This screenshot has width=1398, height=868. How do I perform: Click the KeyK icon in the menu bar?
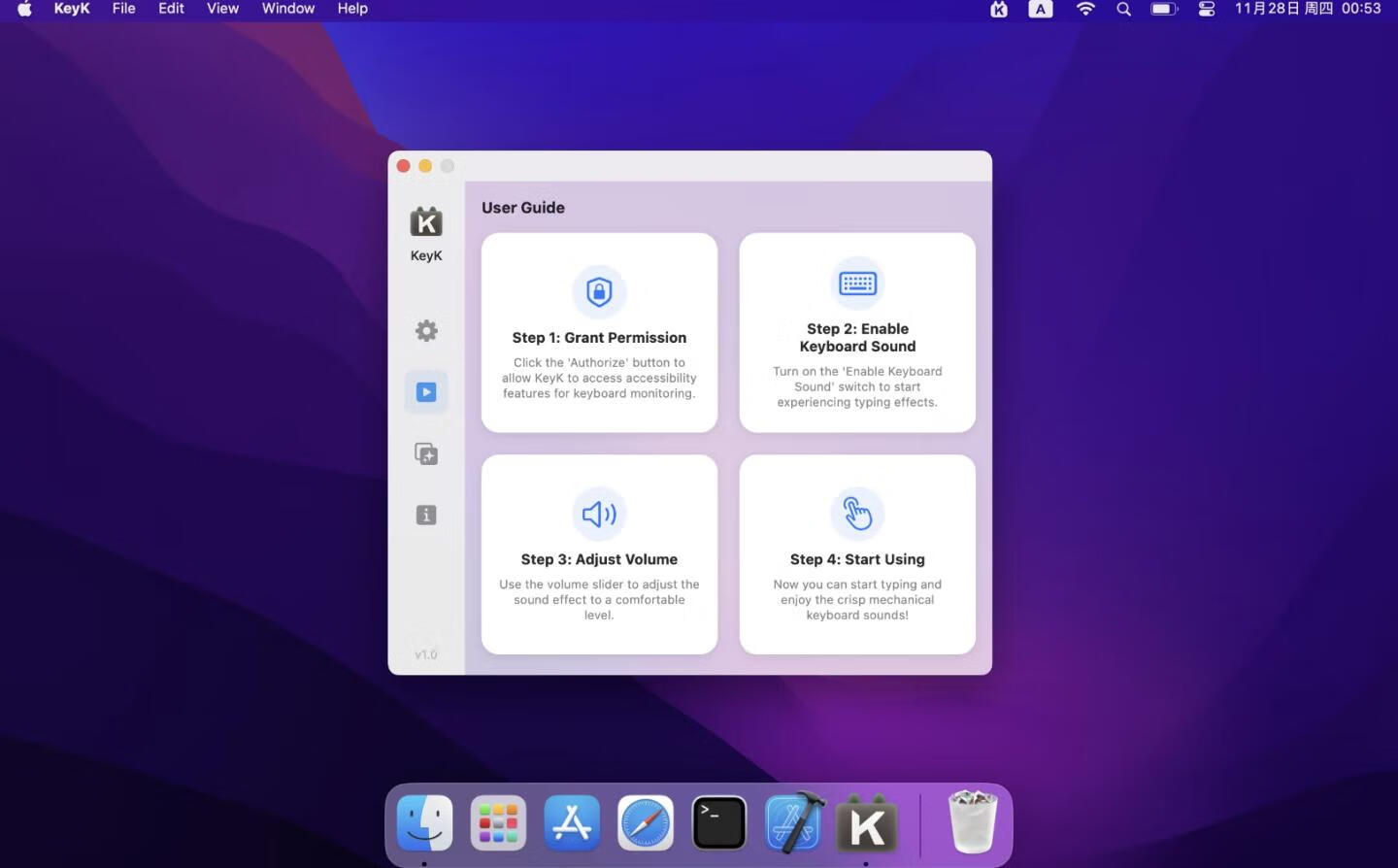click(999, 9)
